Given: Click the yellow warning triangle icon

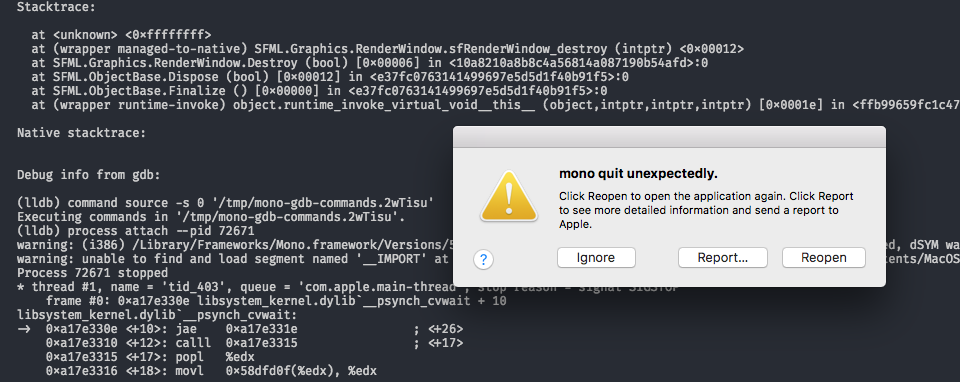Looking at the screenshot, I should click(509, 195).
